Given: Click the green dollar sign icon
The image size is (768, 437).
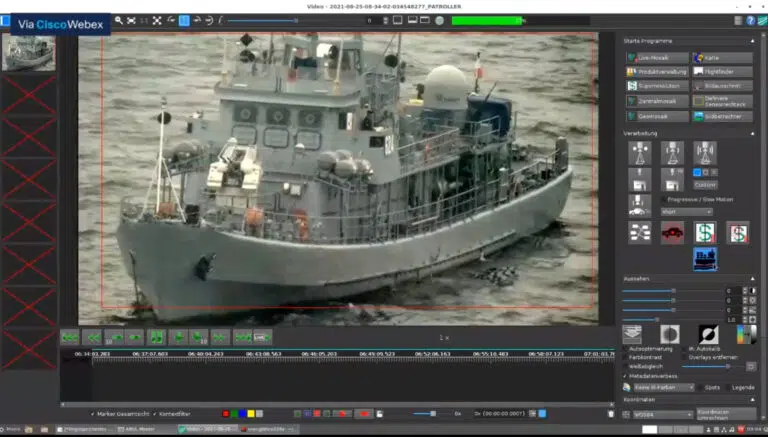Looking at the screenshot, I should coord(705,232).
